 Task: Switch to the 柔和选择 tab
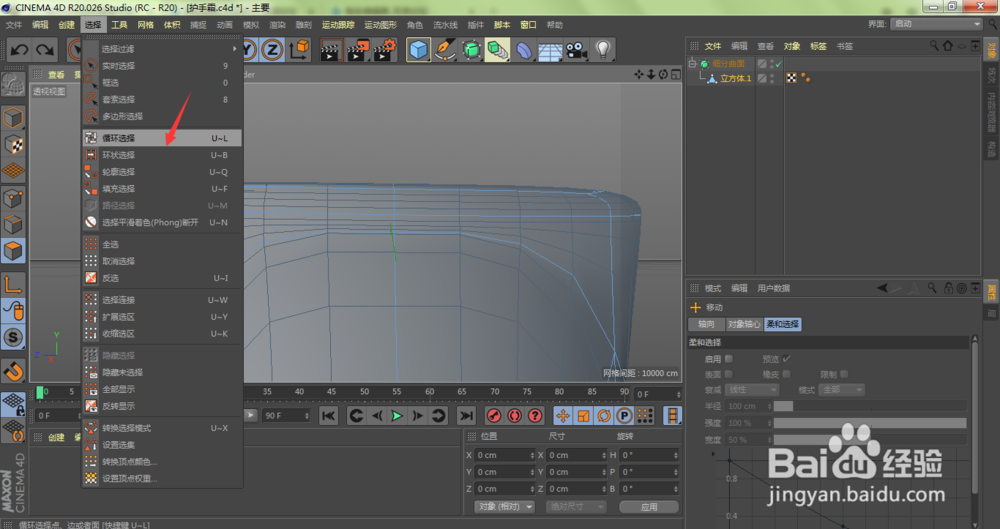coord(783,324)
